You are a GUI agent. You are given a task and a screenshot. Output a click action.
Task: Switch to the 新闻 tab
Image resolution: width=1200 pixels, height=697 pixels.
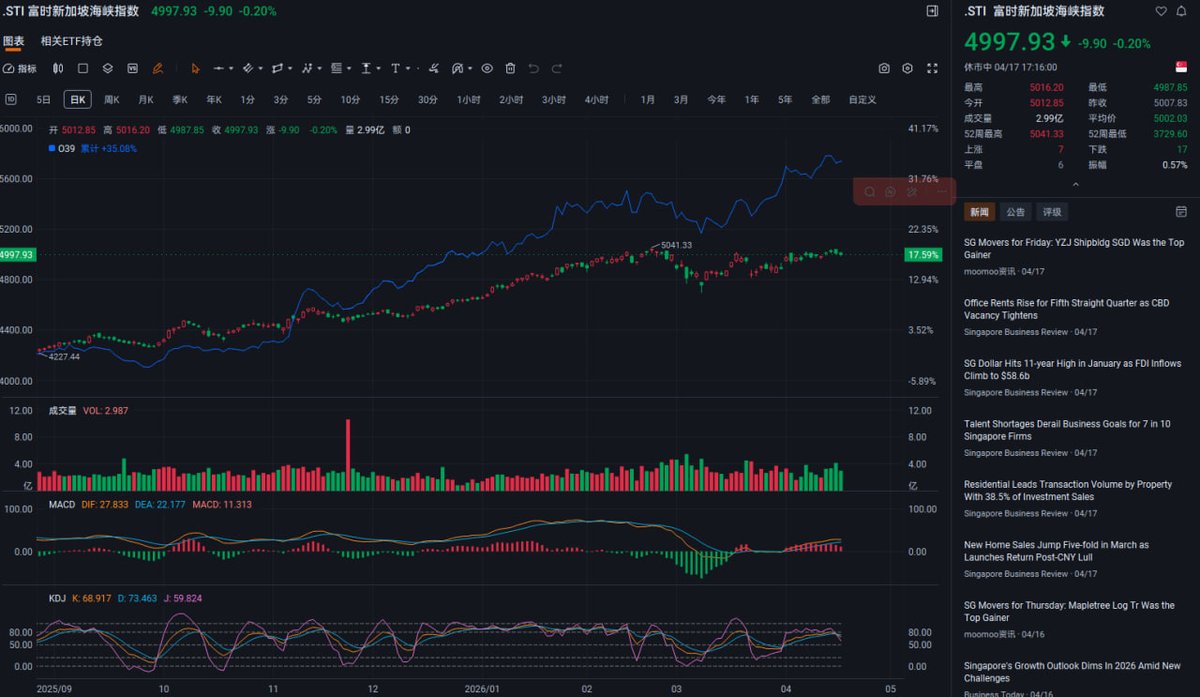[979, 212]
